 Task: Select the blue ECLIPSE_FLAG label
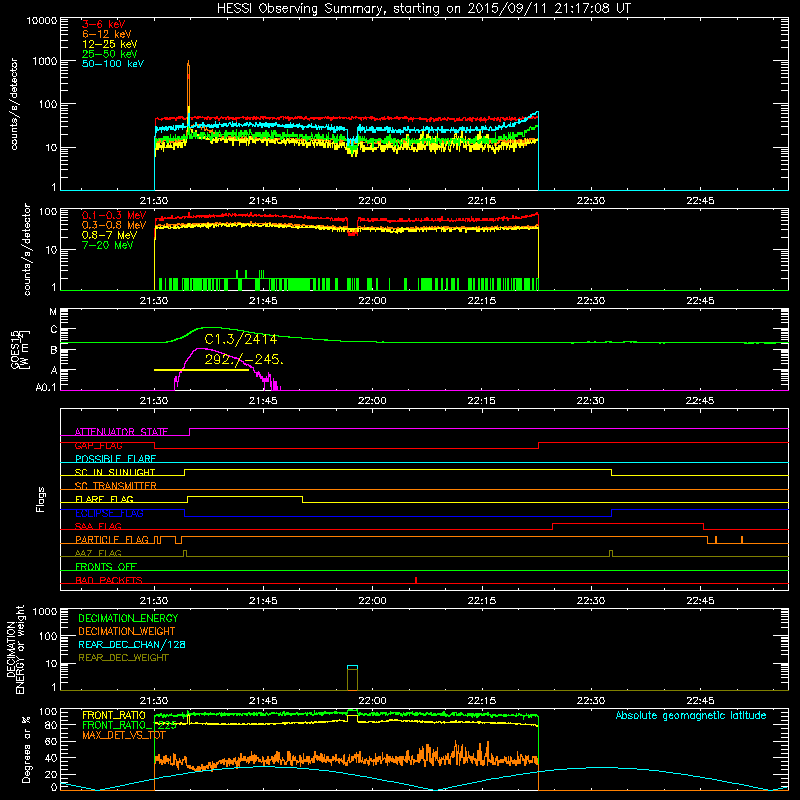coord(109,513)
